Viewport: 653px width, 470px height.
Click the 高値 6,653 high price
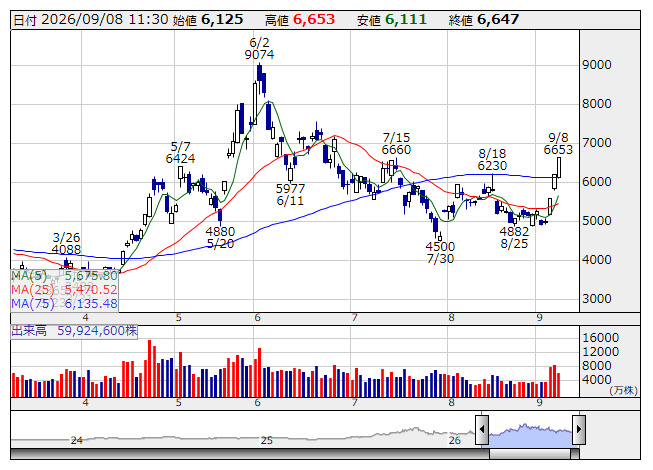[x=300, y=20]
